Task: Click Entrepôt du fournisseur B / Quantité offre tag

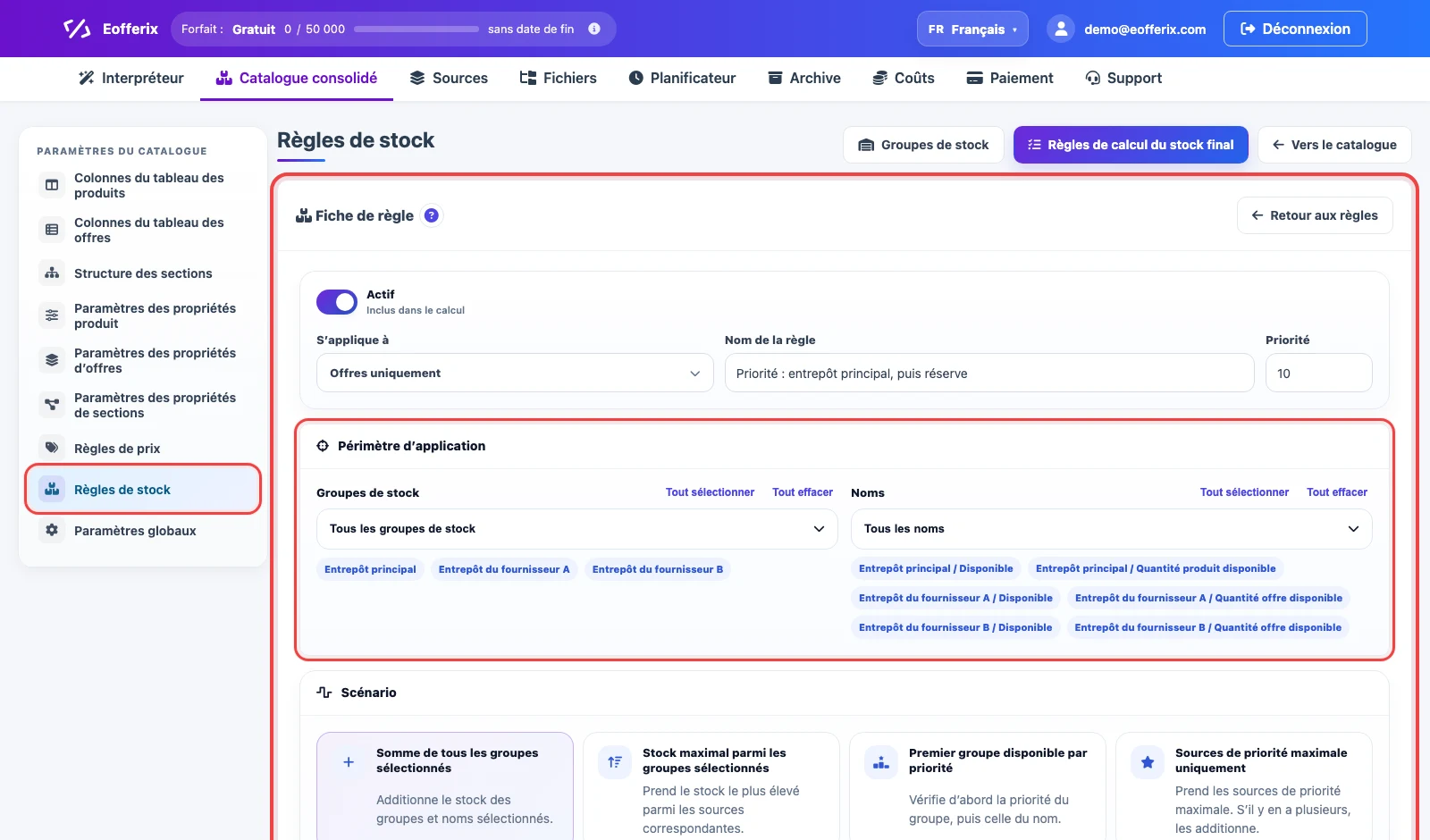Action: point(1207,627)
